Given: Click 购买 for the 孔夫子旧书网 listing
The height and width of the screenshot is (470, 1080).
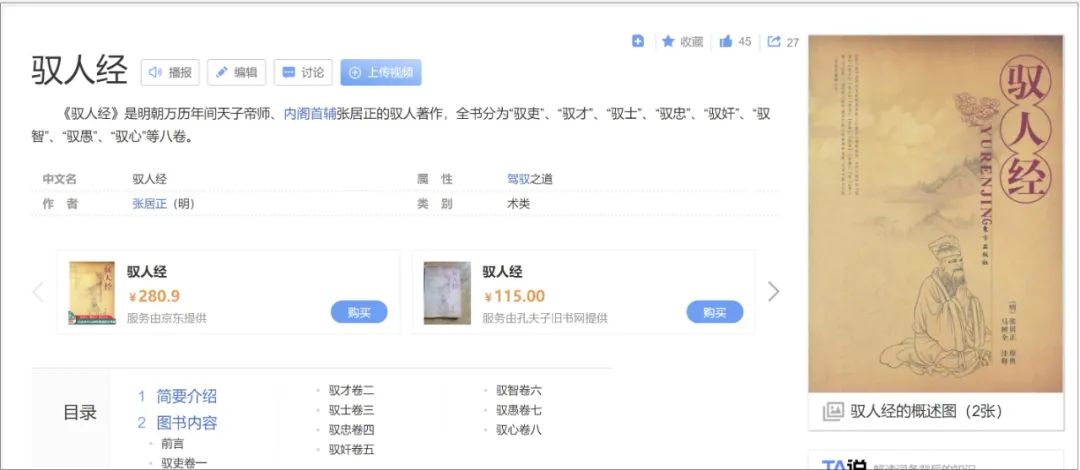Looking at the screenshot, I should (x=714, y=312).
